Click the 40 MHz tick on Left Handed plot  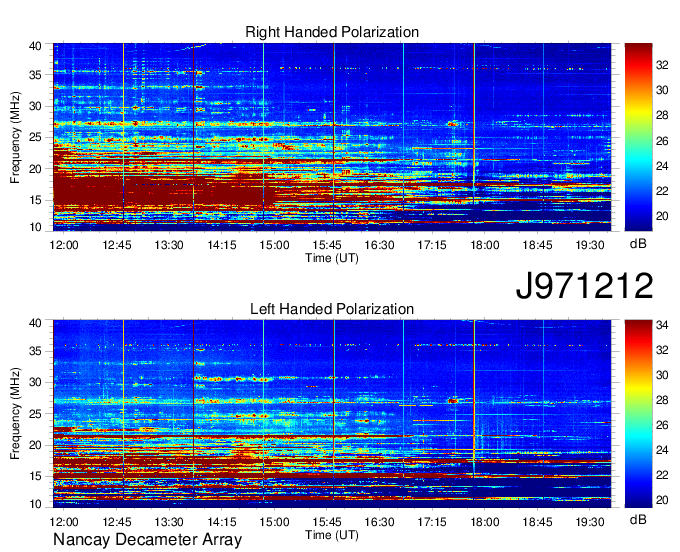click(x=35, y=323)
